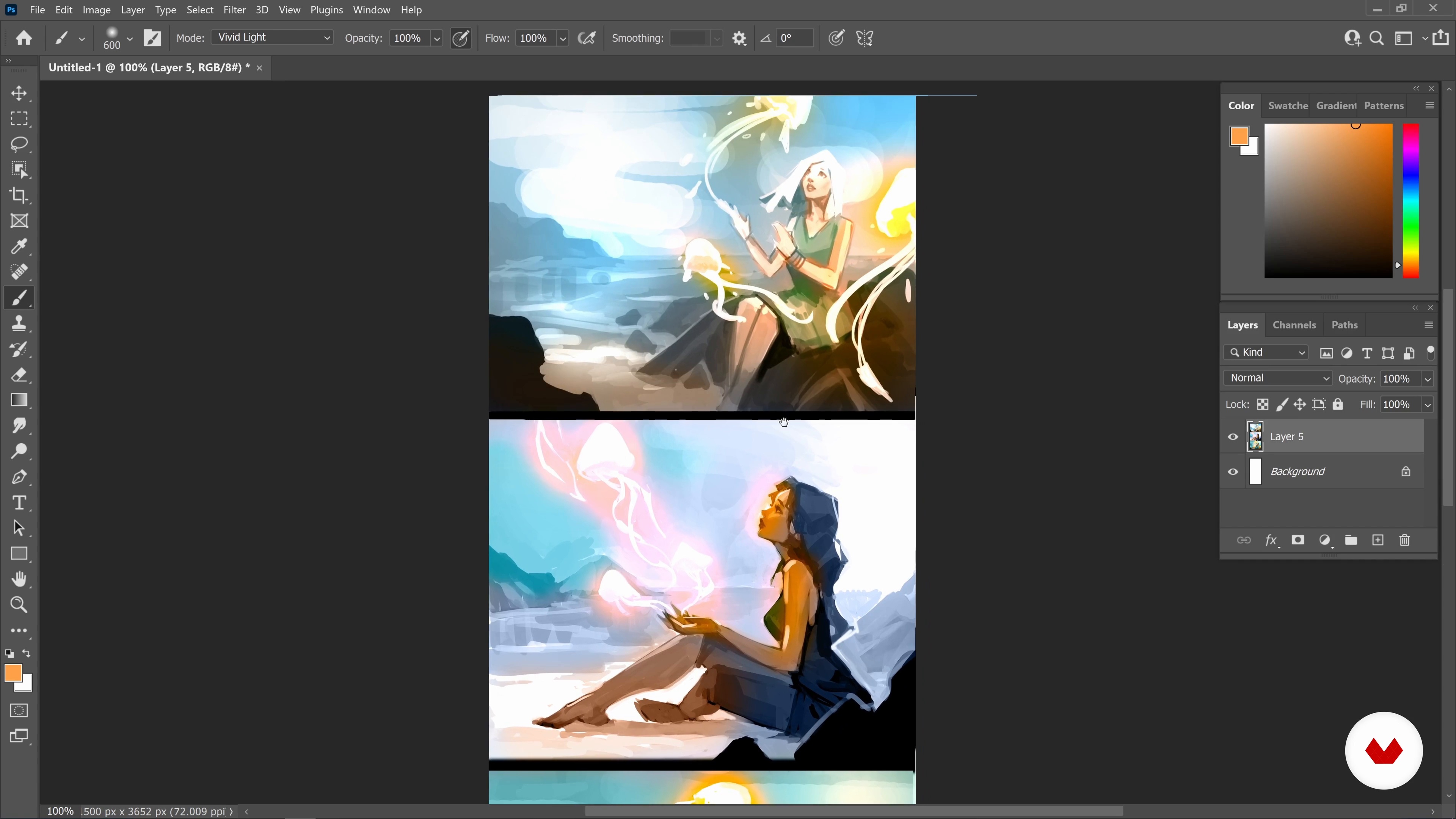1456x819 pixels.
Task: Create a new group folder
Action: pos(1351,540)
